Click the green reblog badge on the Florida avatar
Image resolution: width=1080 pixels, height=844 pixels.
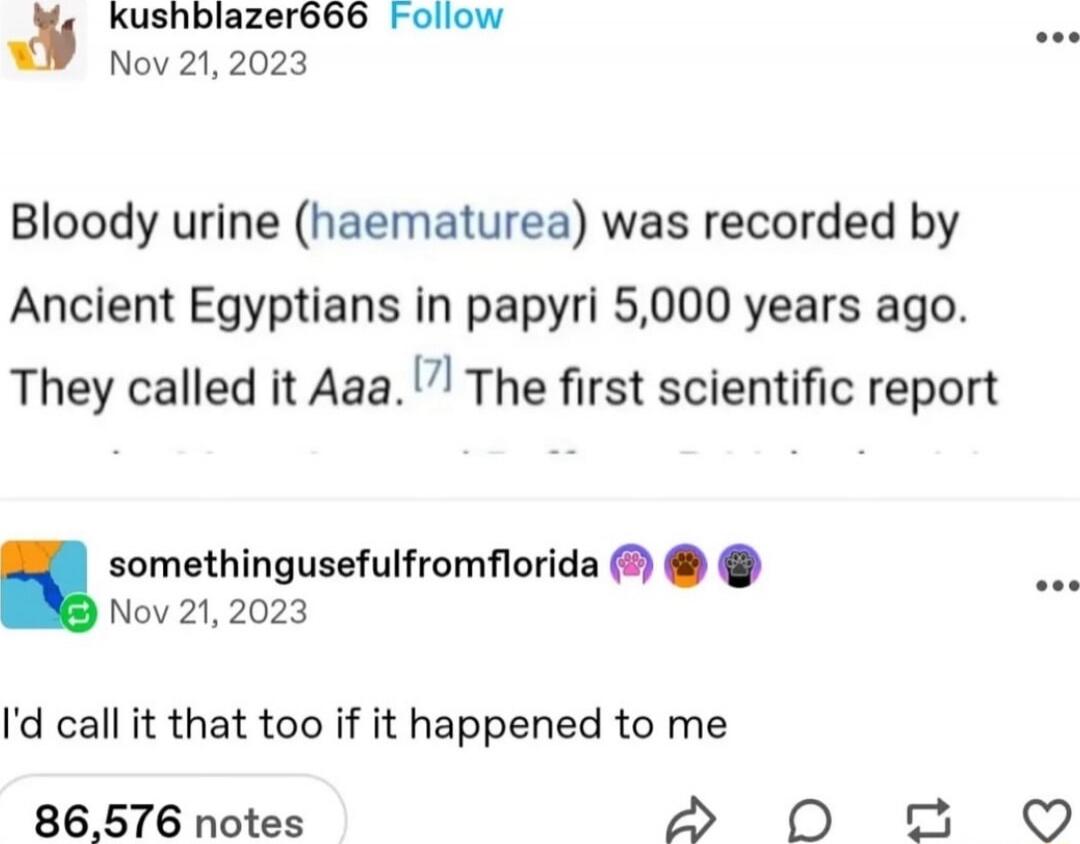pos(80,612)
